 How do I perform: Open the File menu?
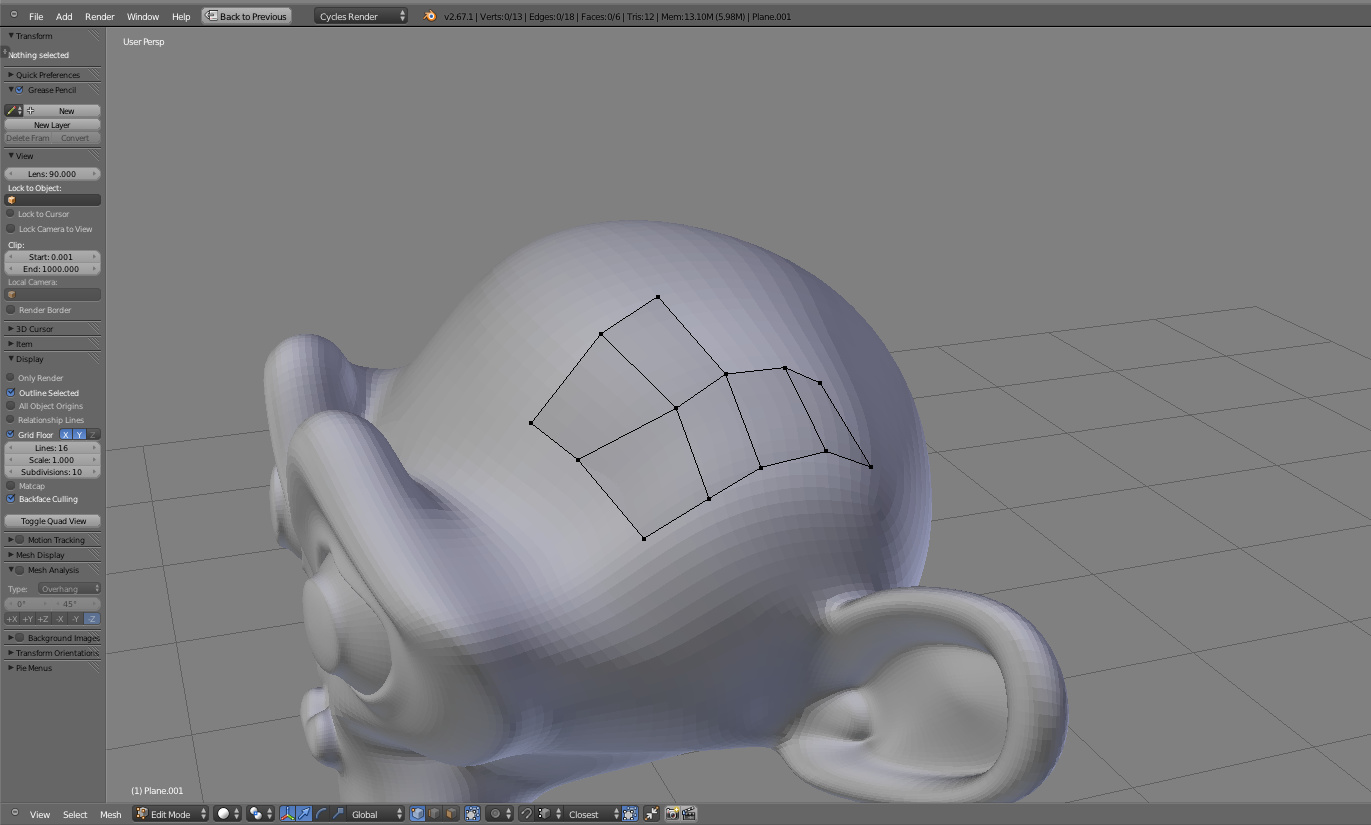[36, 17]
